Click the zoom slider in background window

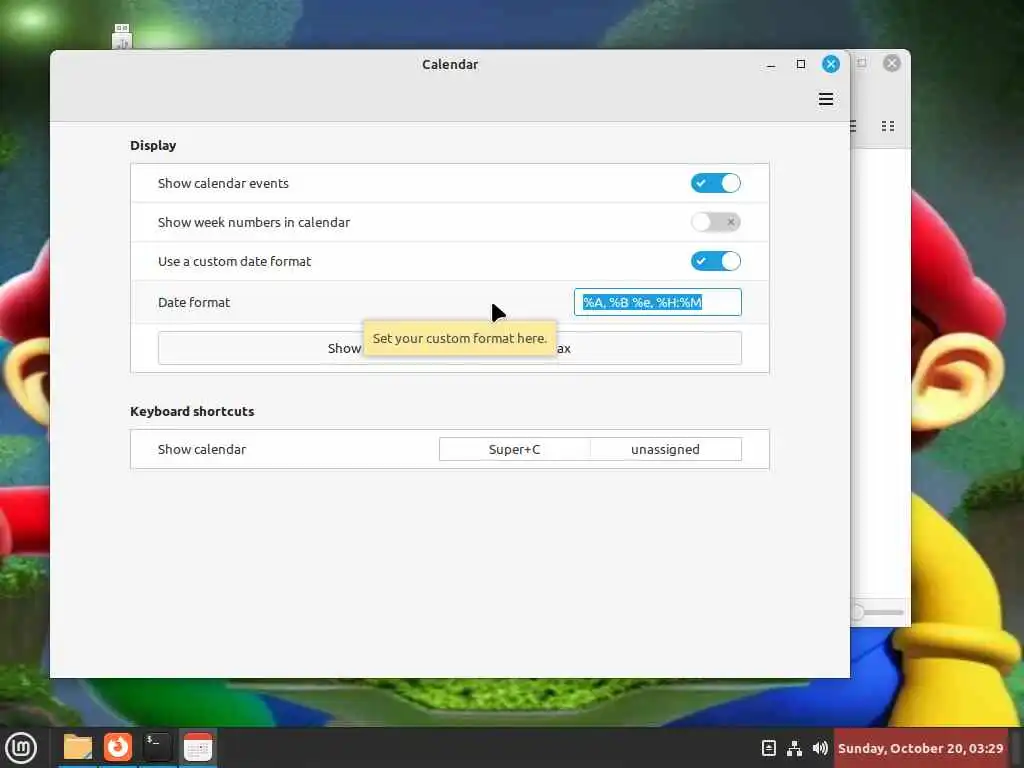coord(878,612)
